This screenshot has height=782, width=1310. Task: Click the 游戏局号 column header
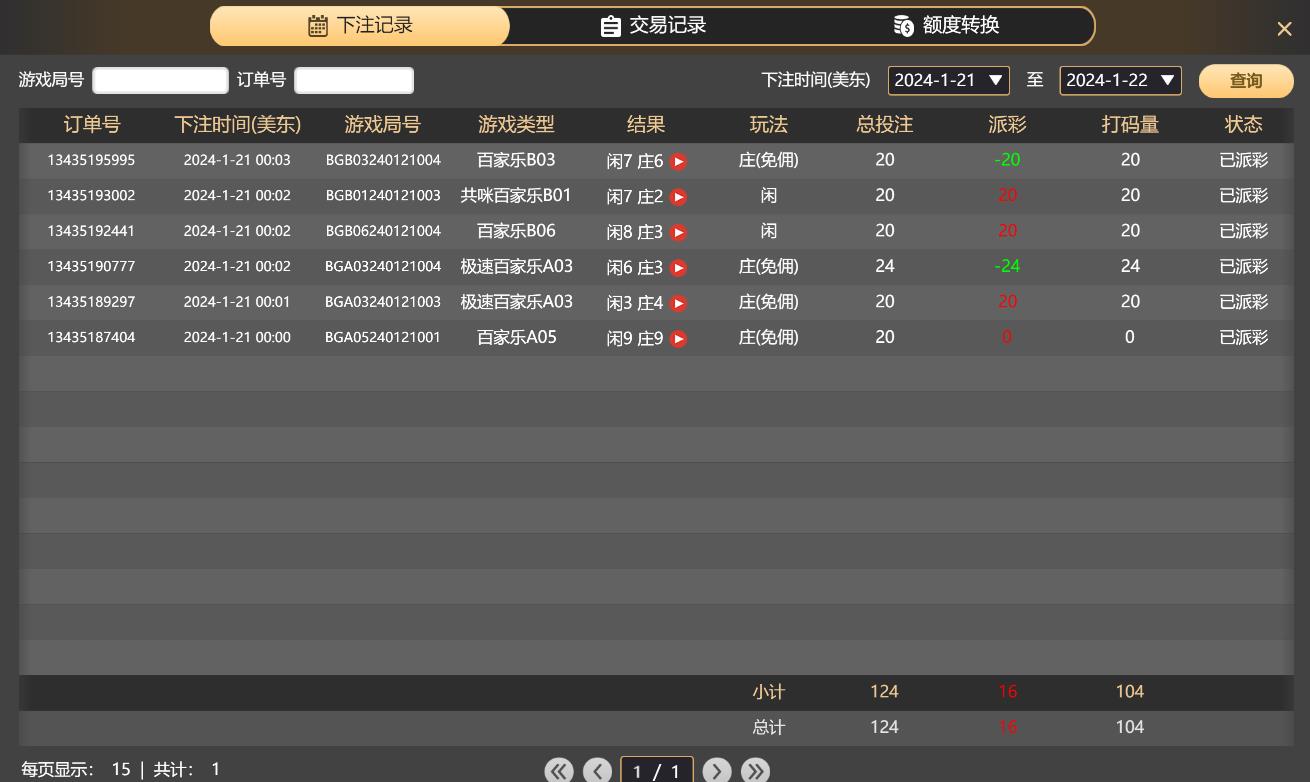[382, 125]
